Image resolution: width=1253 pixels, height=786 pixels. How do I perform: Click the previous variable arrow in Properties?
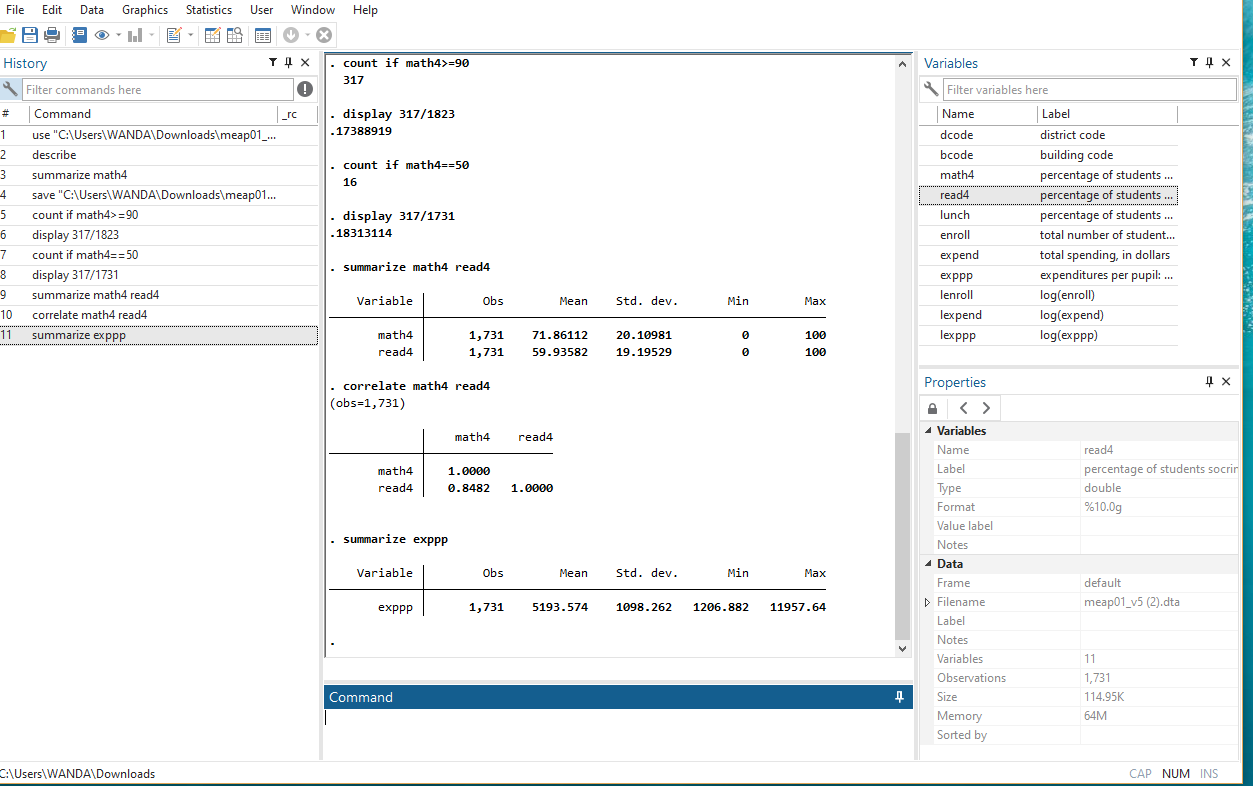963,408
